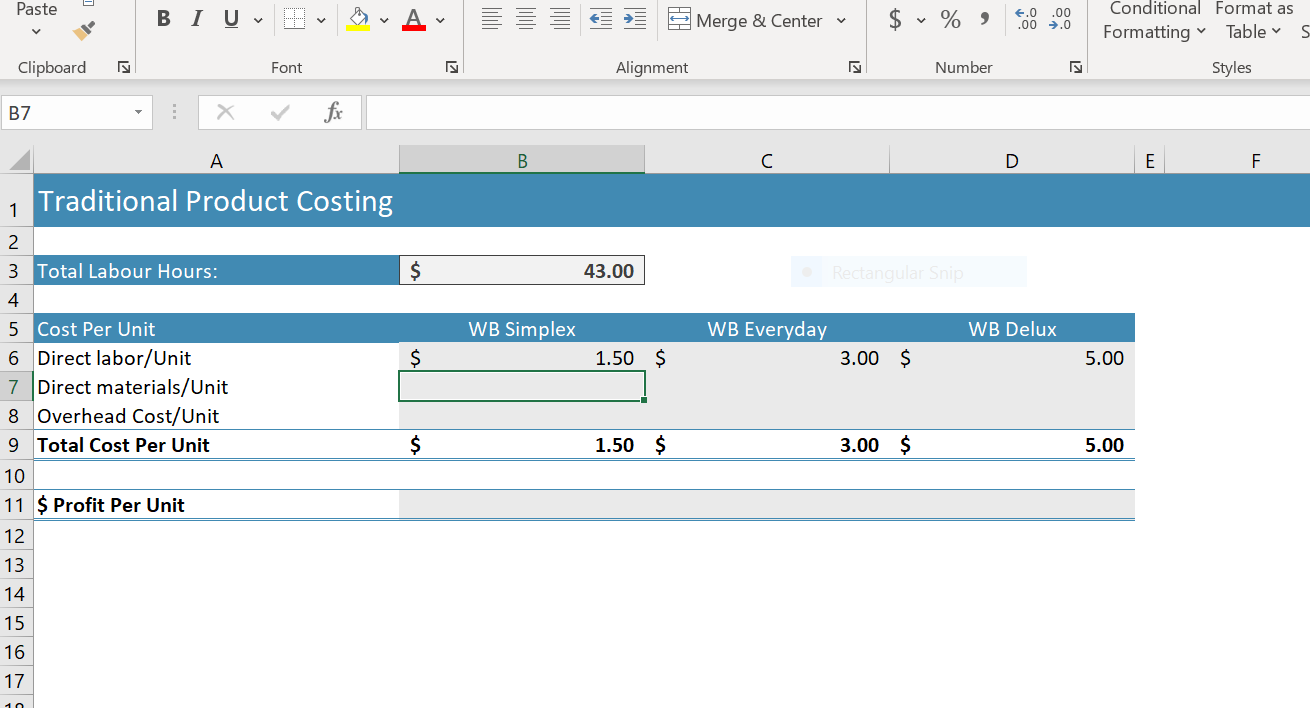
Task: Apply red Font Color
Action: [x=414, y=19]
